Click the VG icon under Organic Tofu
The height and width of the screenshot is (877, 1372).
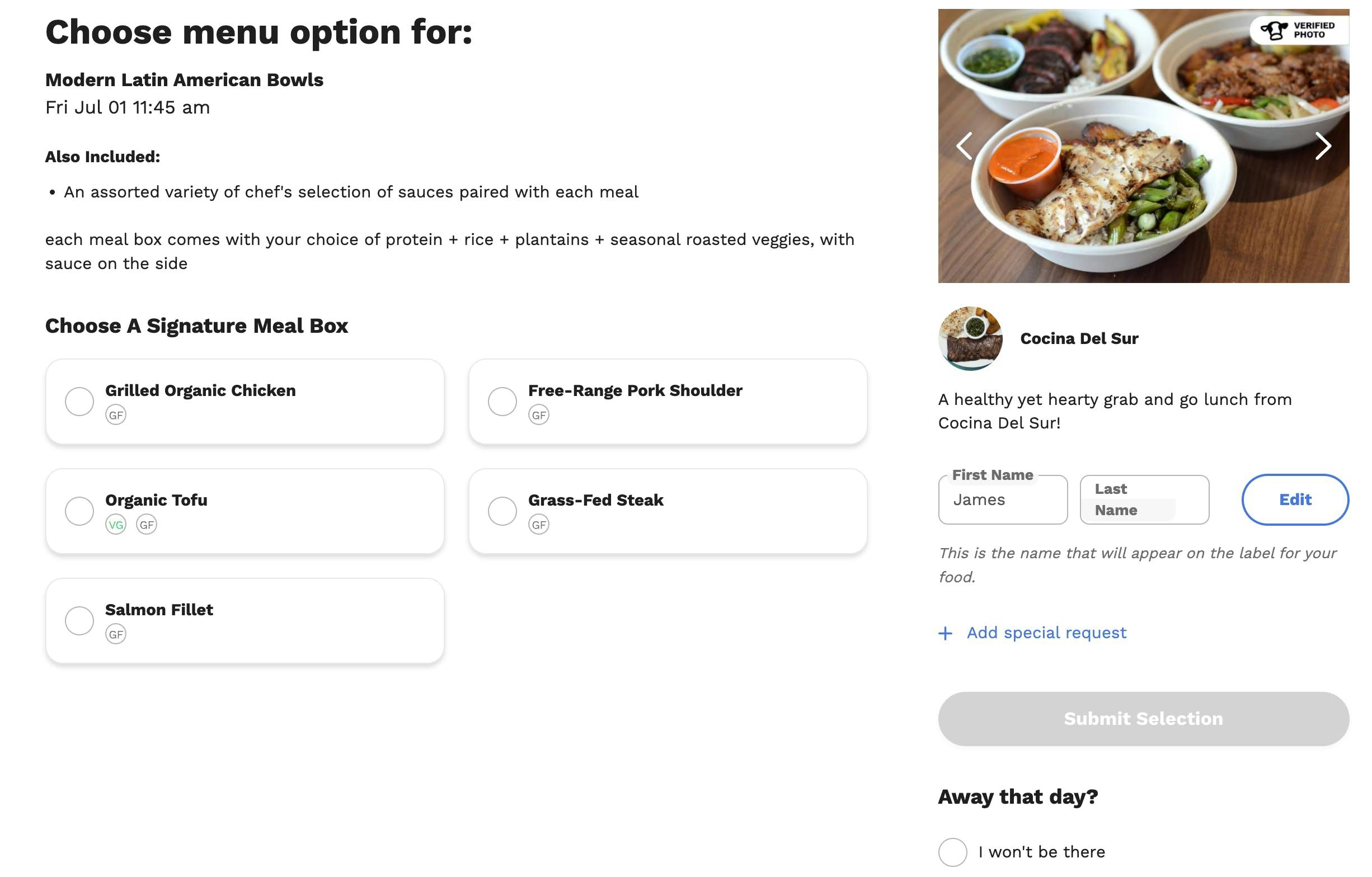coord(116,525)
